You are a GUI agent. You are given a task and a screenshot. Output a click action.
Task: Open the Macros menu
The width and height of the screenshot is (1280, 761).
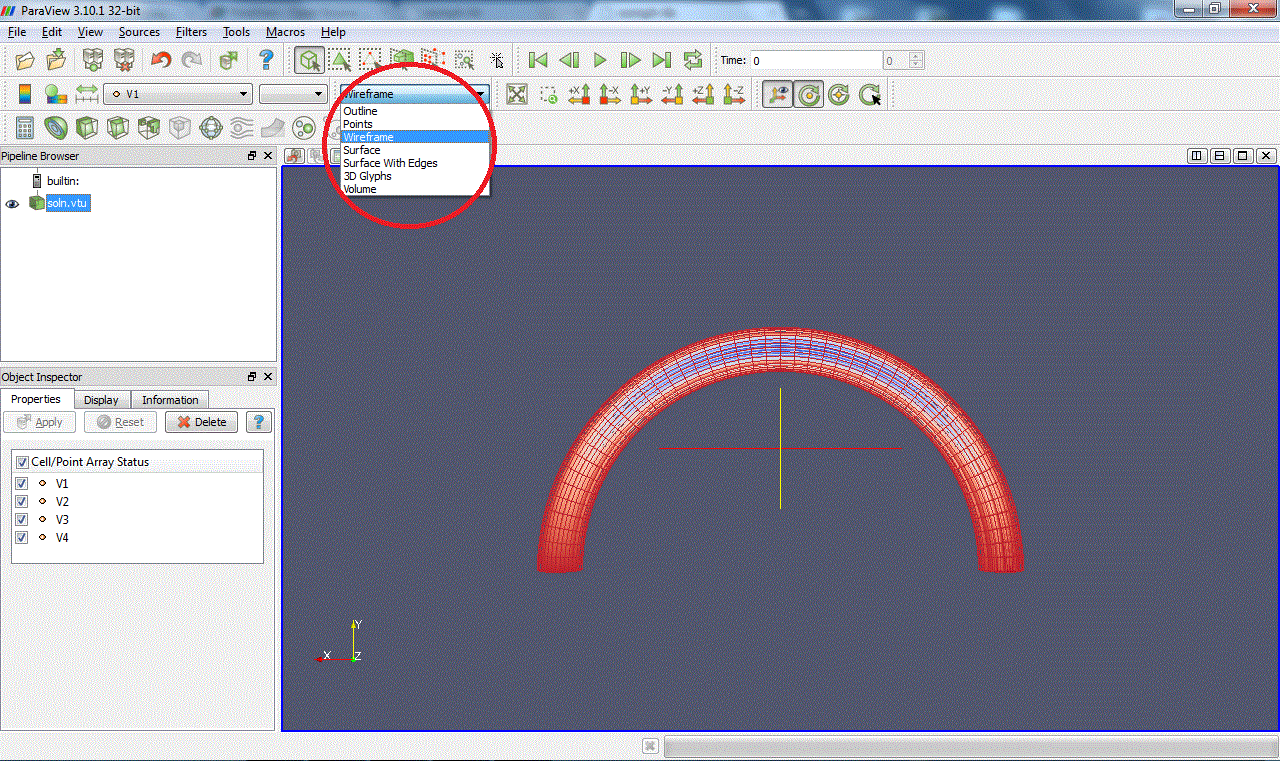(285, 32)
